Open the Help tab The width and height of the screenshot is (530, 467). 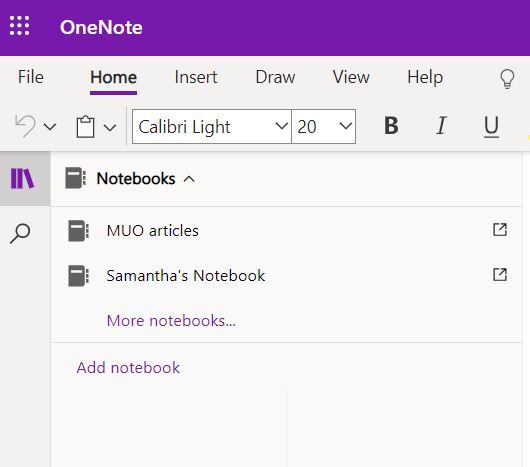pyautogui.click(x=425, y=77)
